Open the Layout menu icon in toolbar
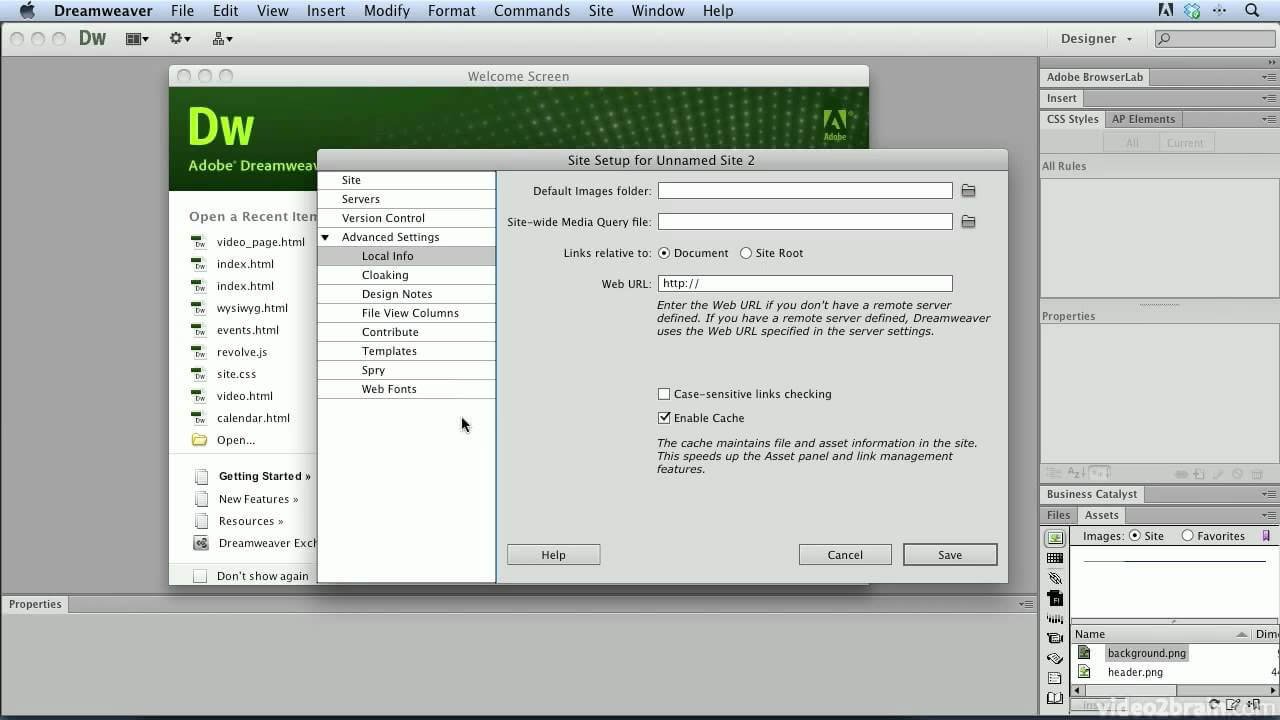The image size is (1280, 720). pos(137,39)
